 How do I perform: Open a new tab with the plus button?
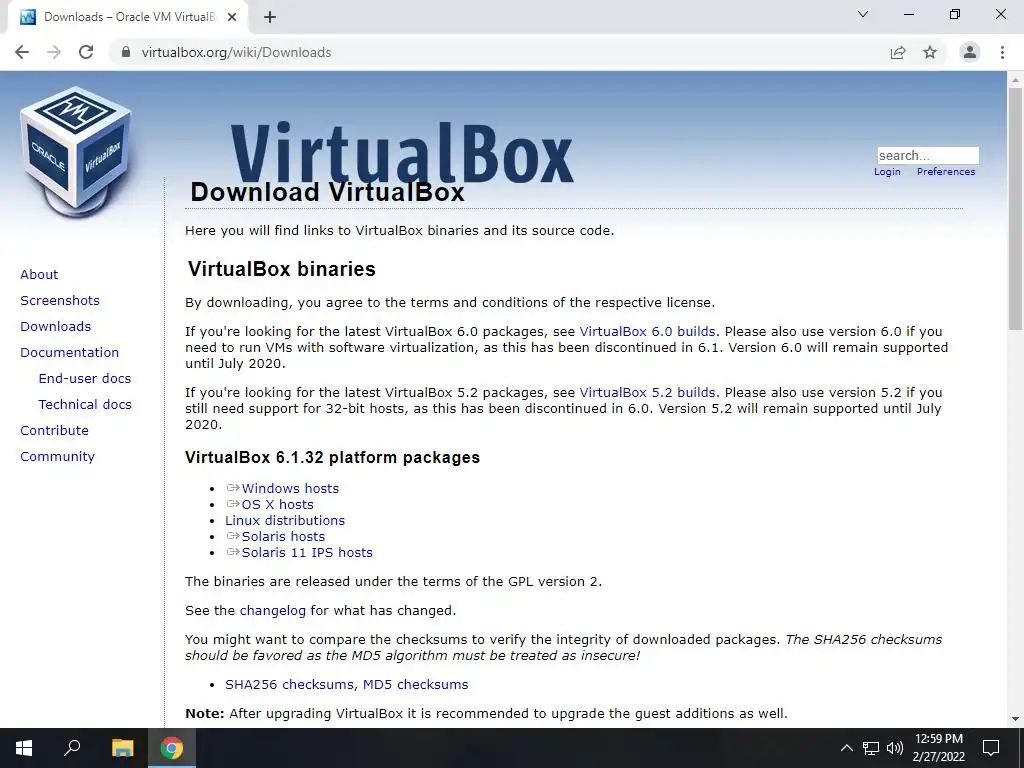(x=270, y=17)
